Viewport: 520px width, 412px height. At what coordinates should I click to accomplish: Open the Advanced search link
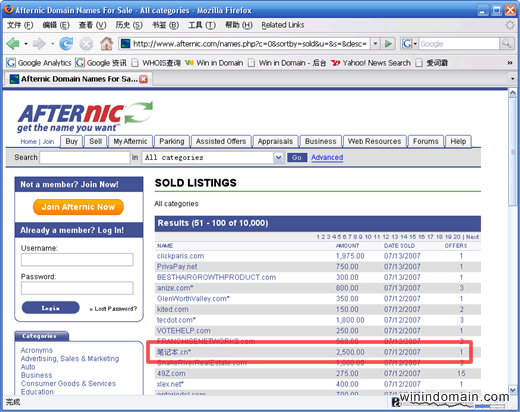(327, 157)
